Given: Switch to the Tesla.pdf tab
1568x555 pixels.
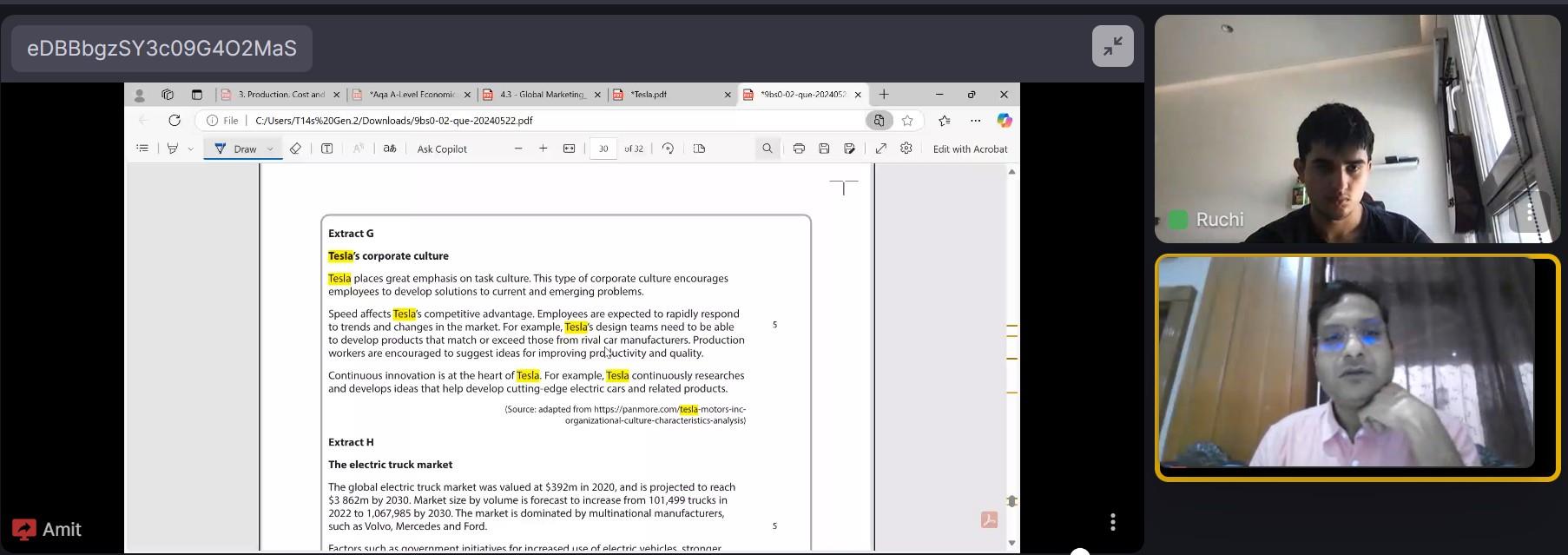Looking at the screenshot, I should point(669,95).
